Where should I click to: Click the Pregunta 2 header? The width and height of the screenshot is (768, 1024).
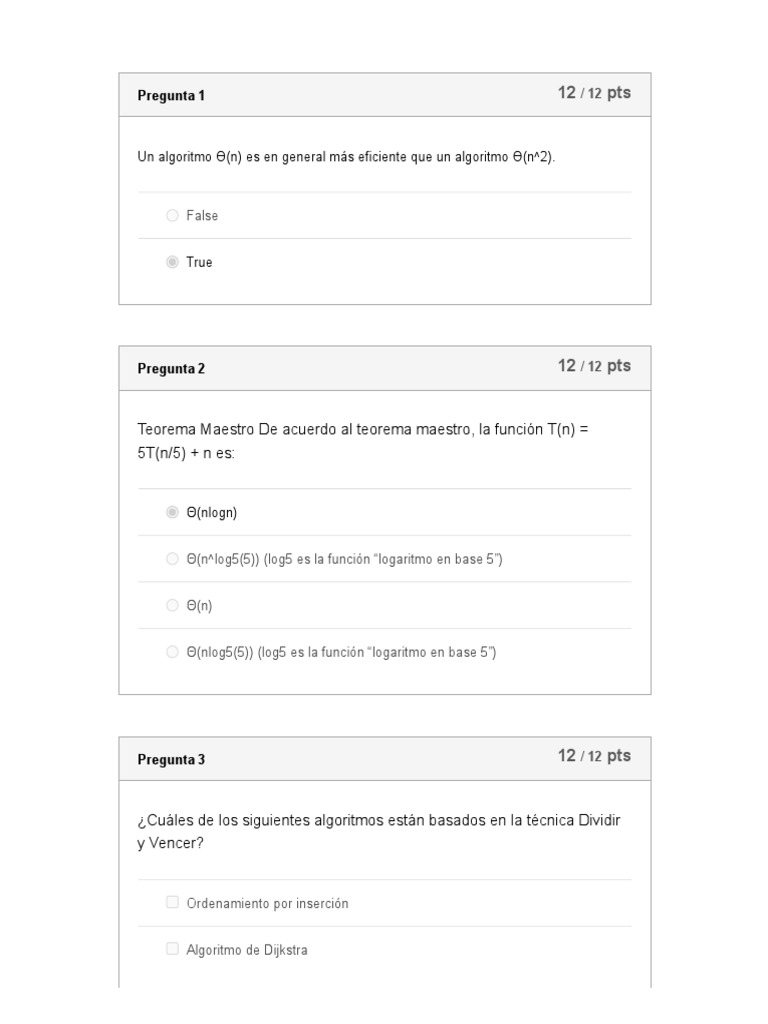pos(171,369)
